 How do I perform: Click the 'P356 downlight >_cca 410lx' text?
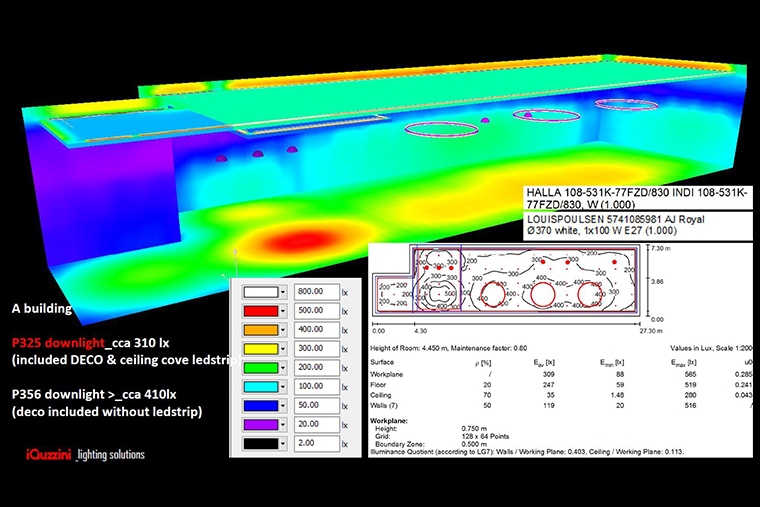click(94, 395)
